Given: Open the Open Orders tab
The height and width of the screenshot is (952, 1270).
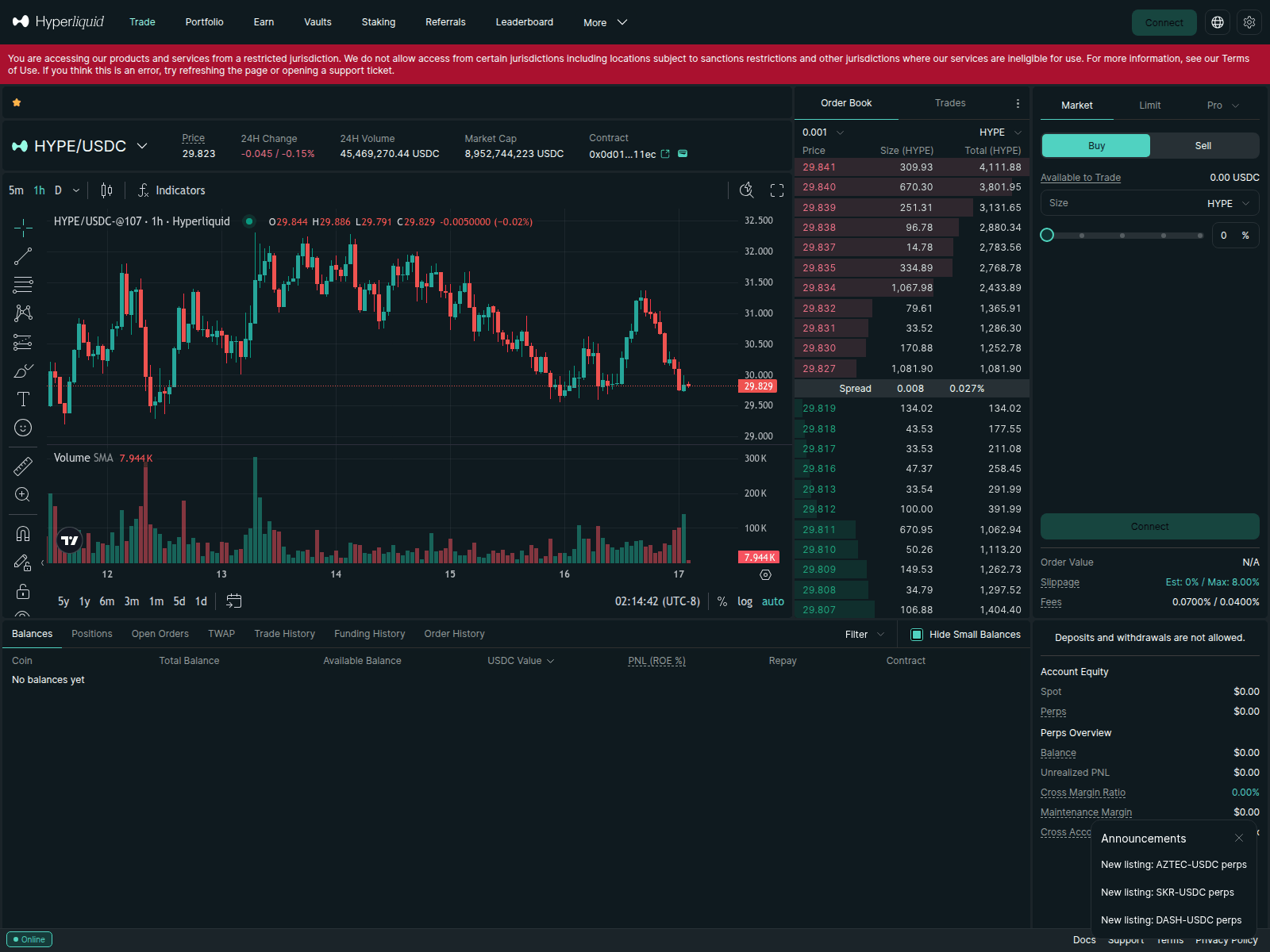Looking at the screenshot, I should [160, 634].
